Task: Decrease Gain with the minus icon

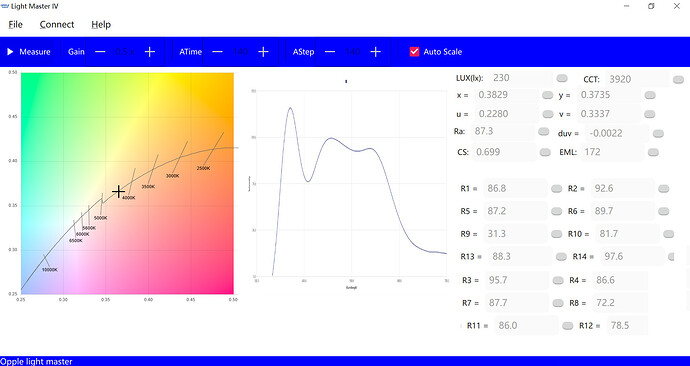Action: tap(100, 52)
